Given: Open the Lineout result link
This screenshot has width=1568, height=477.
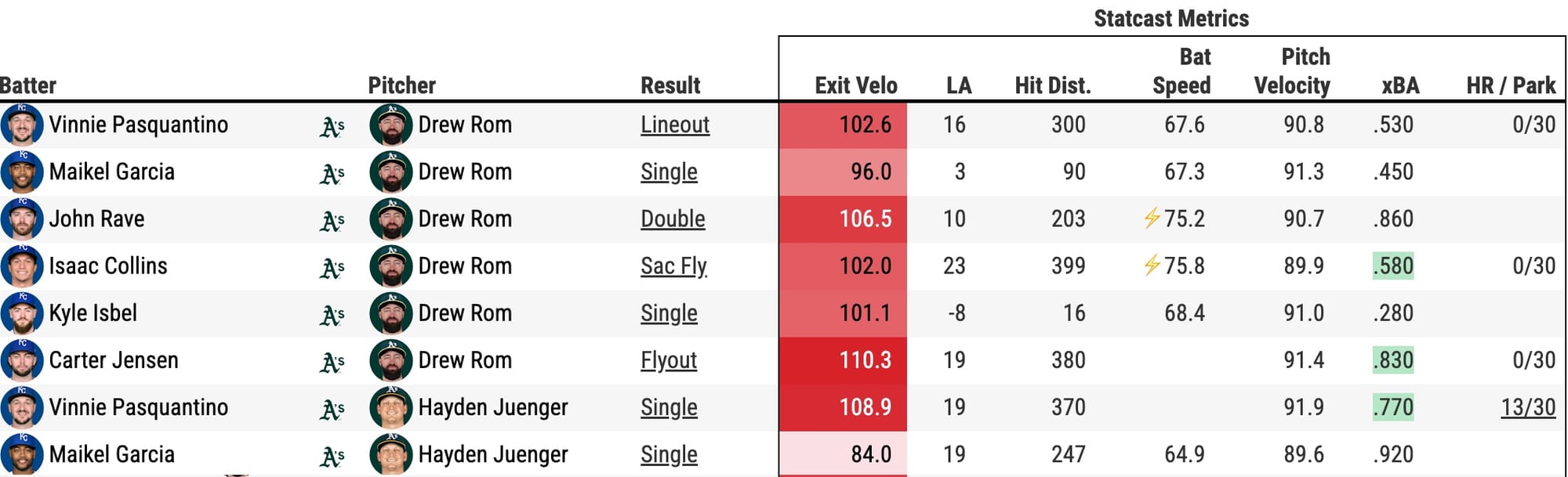Looking at the screenshot, I should click(675, 125).
